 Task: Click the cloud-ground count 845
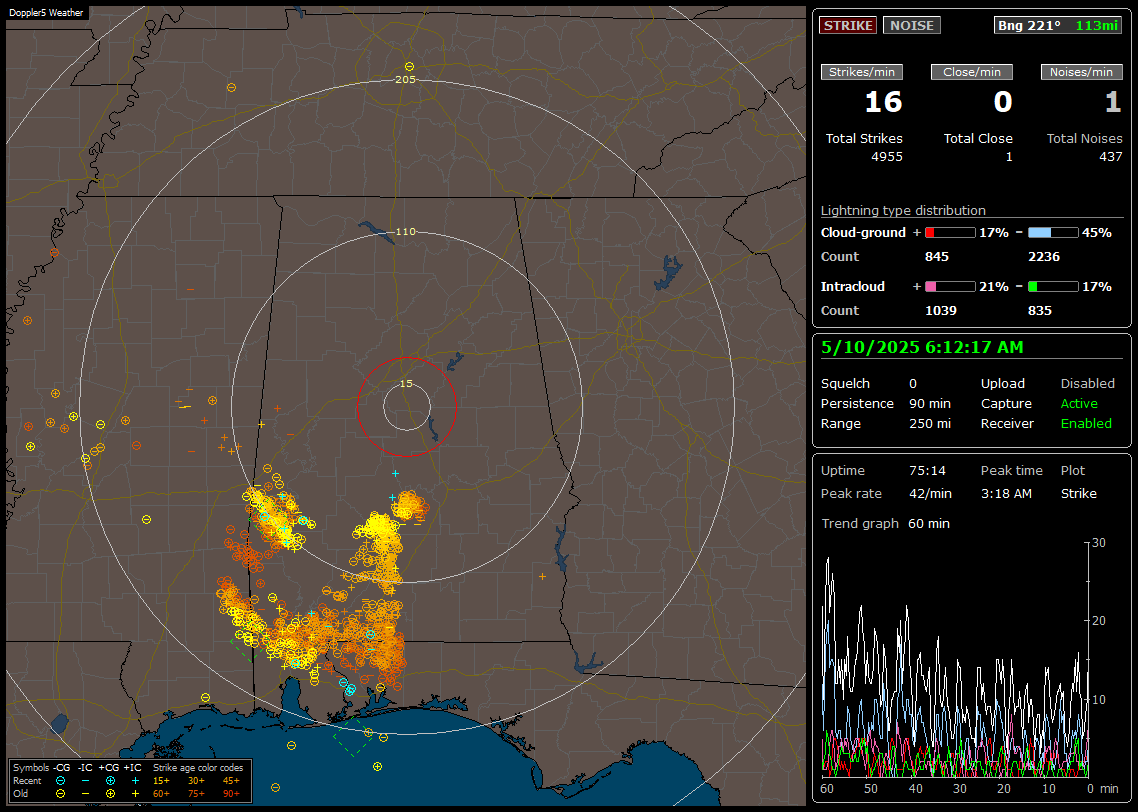point(936,257)
